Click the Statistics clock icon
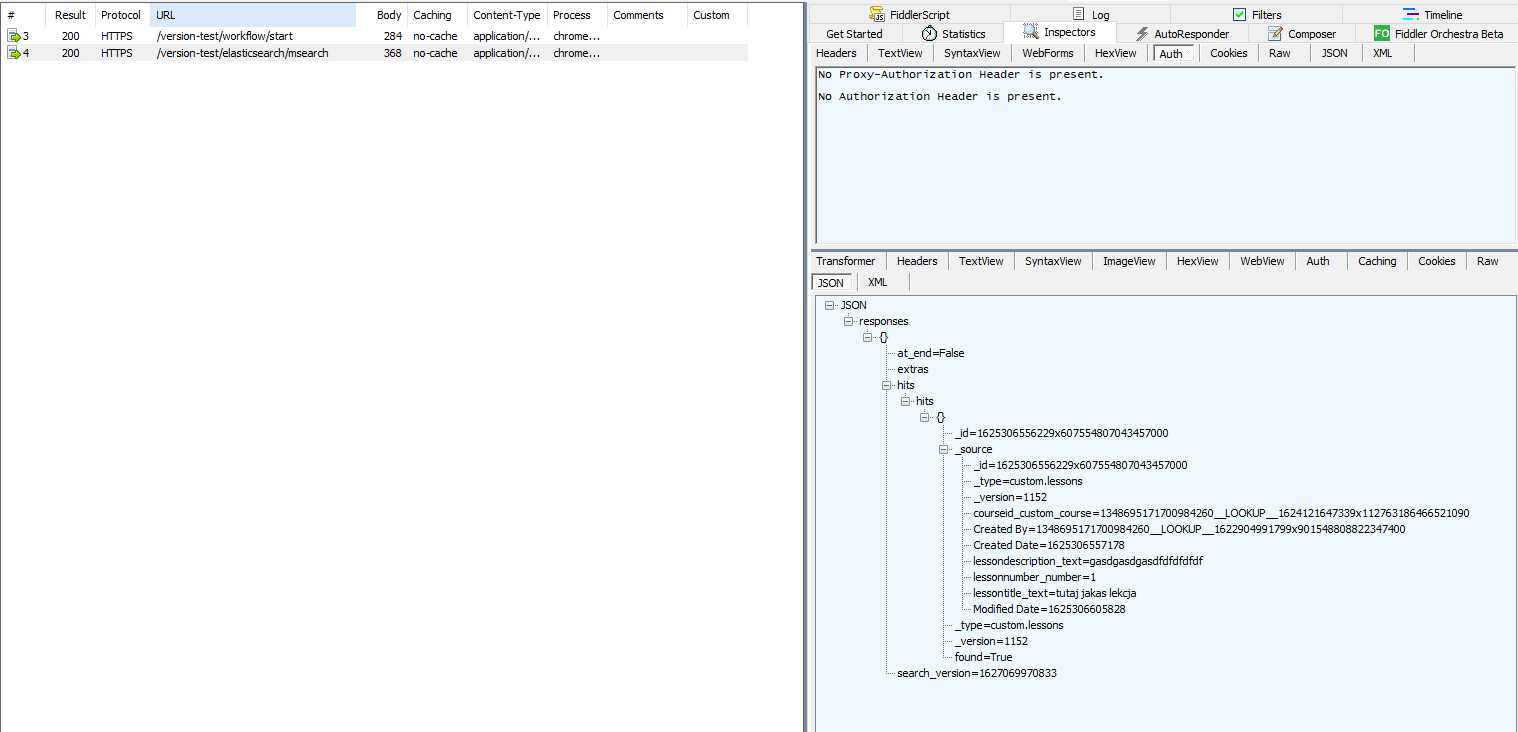The height and width of the screenshot is (732, 1518). [929, 33]
